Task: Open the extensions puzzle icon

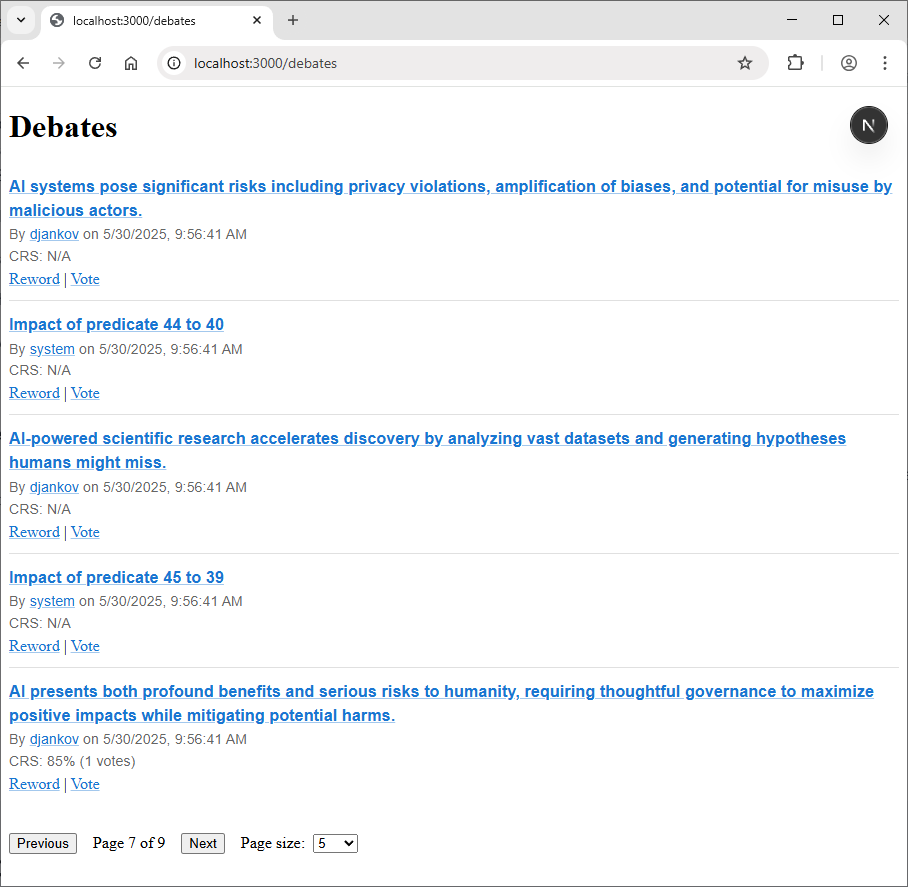Action: 796,63
